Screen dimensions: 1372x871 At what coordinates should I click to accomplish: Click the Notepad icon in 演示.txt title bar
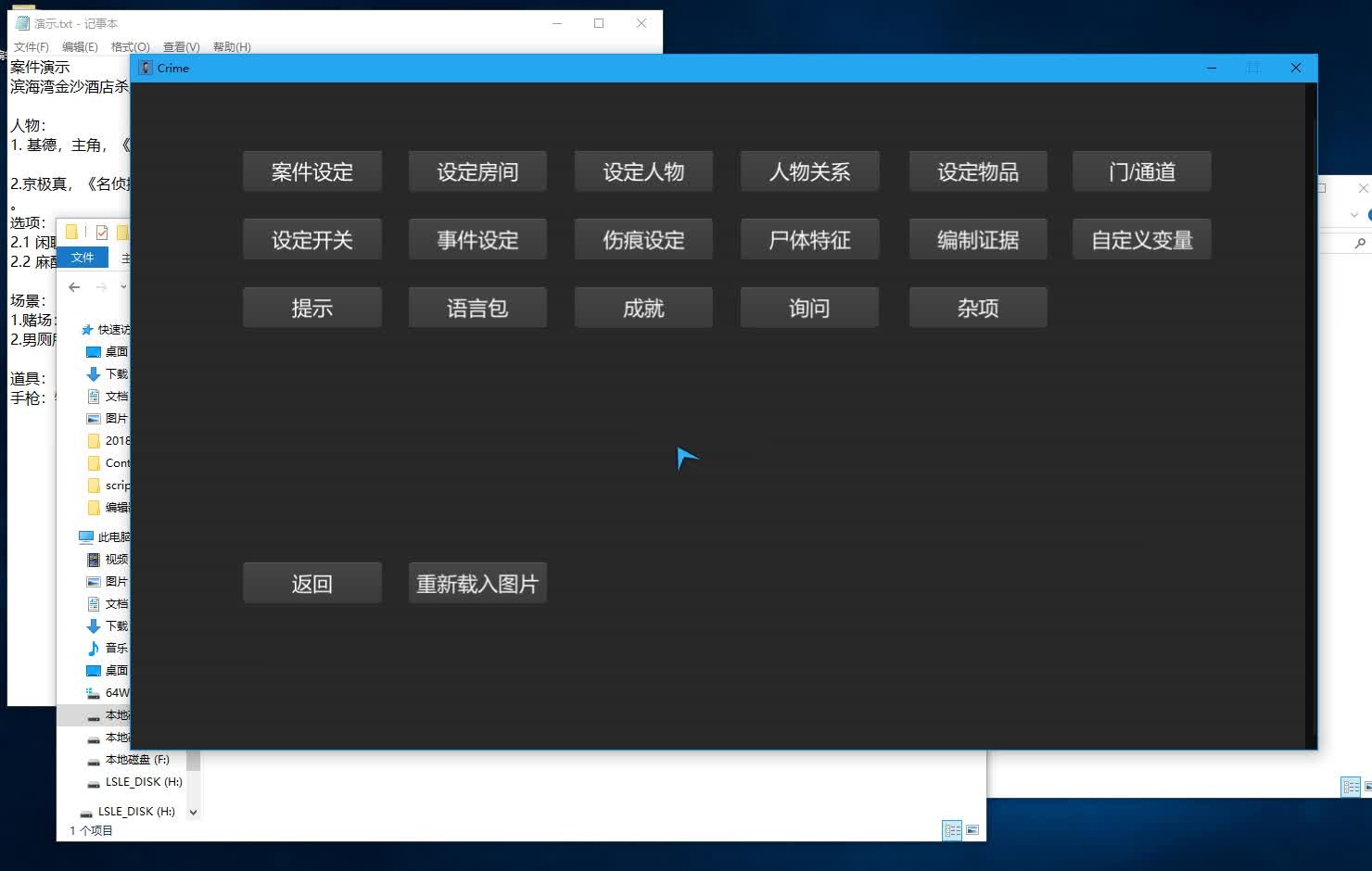tap(22, 23)
